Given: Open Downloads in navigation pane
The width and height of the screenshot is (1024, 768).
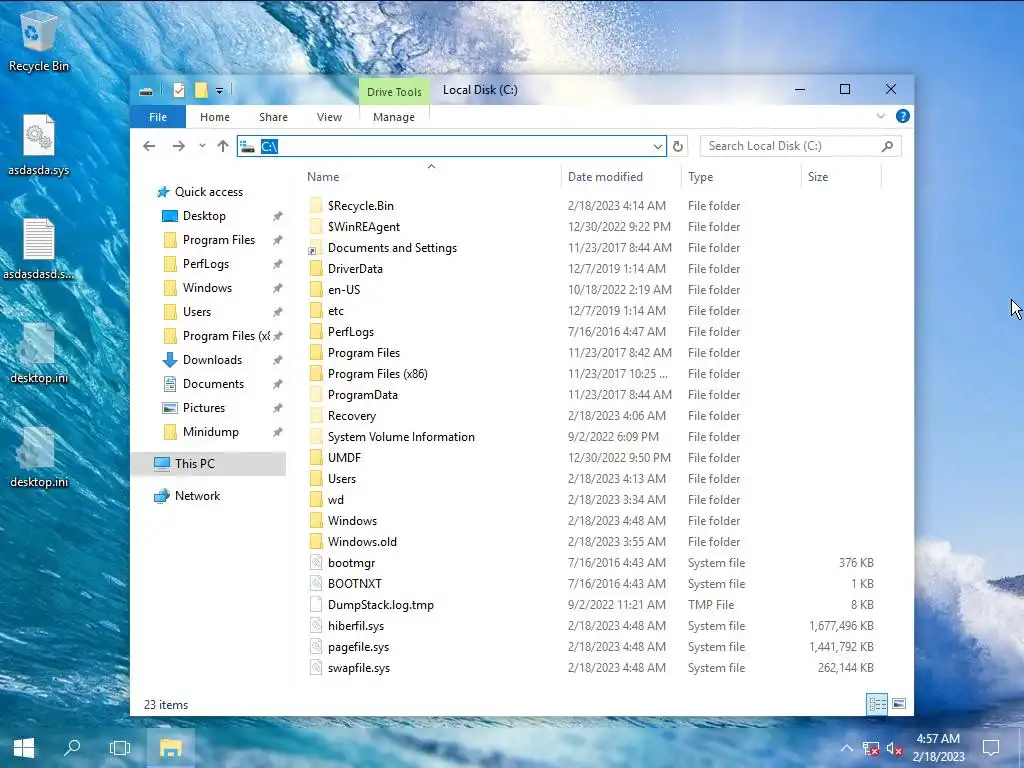Looking at the screenshot, I should (x=212, y=360).
